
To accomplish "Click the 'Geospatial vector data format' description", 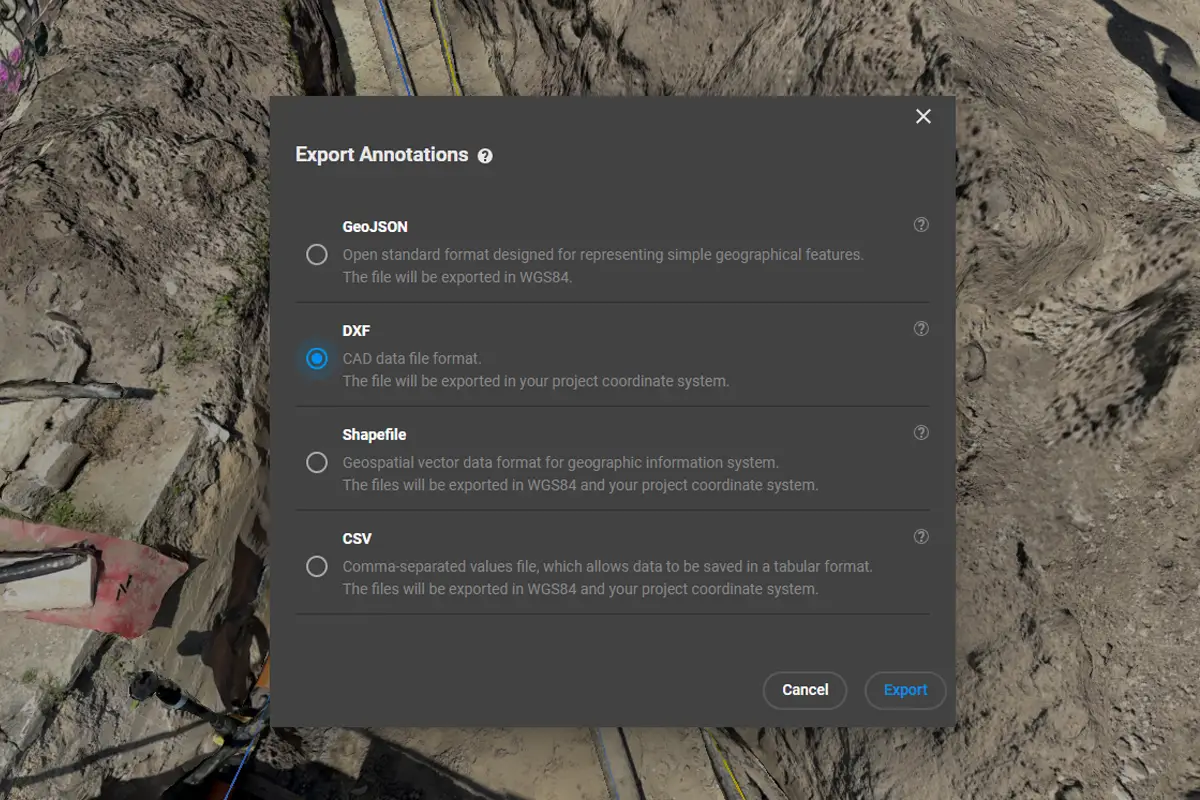I will click(x=560, y=463).
